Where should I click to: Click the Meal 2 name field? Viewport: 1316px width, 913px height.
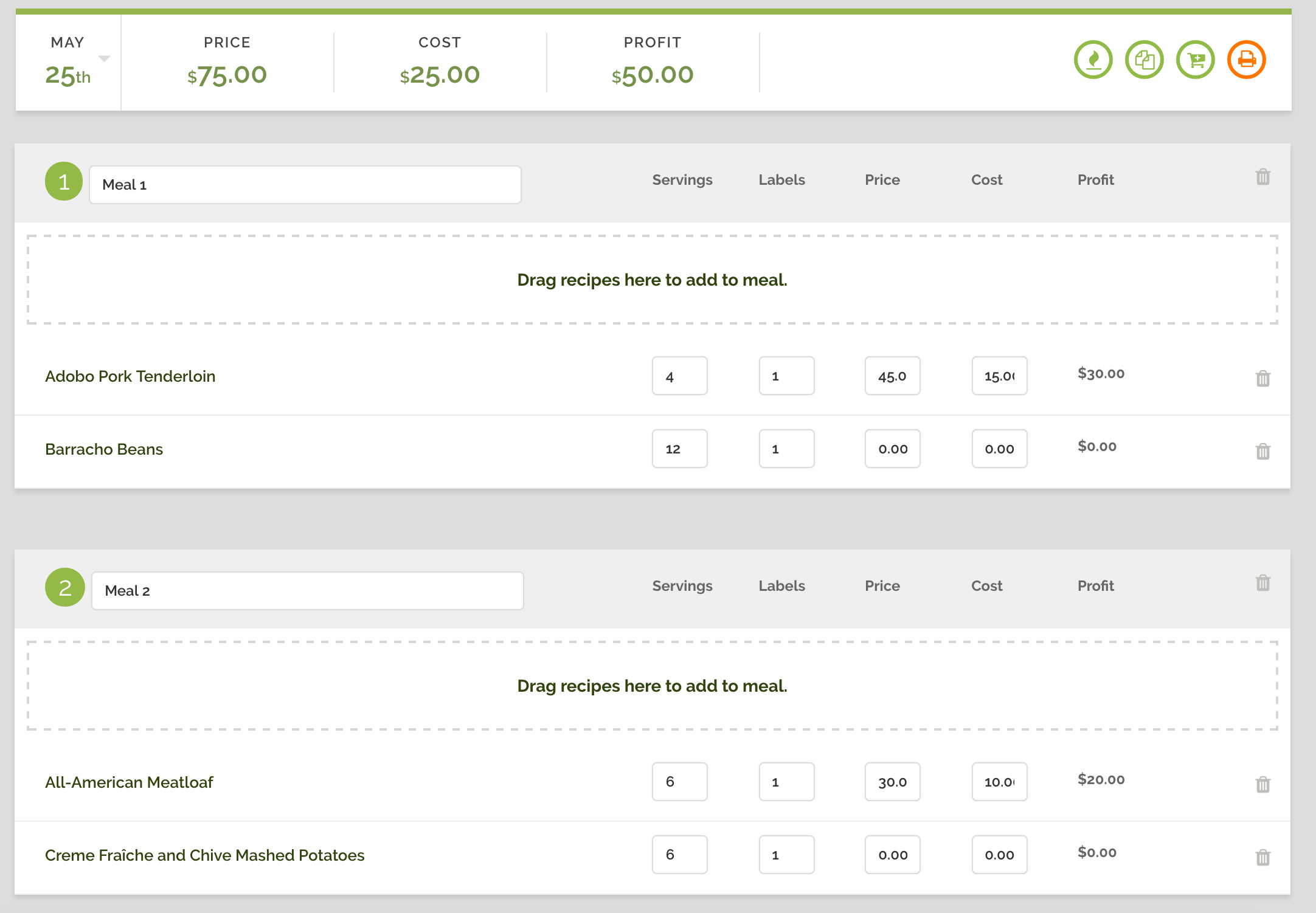click(307, 591)
